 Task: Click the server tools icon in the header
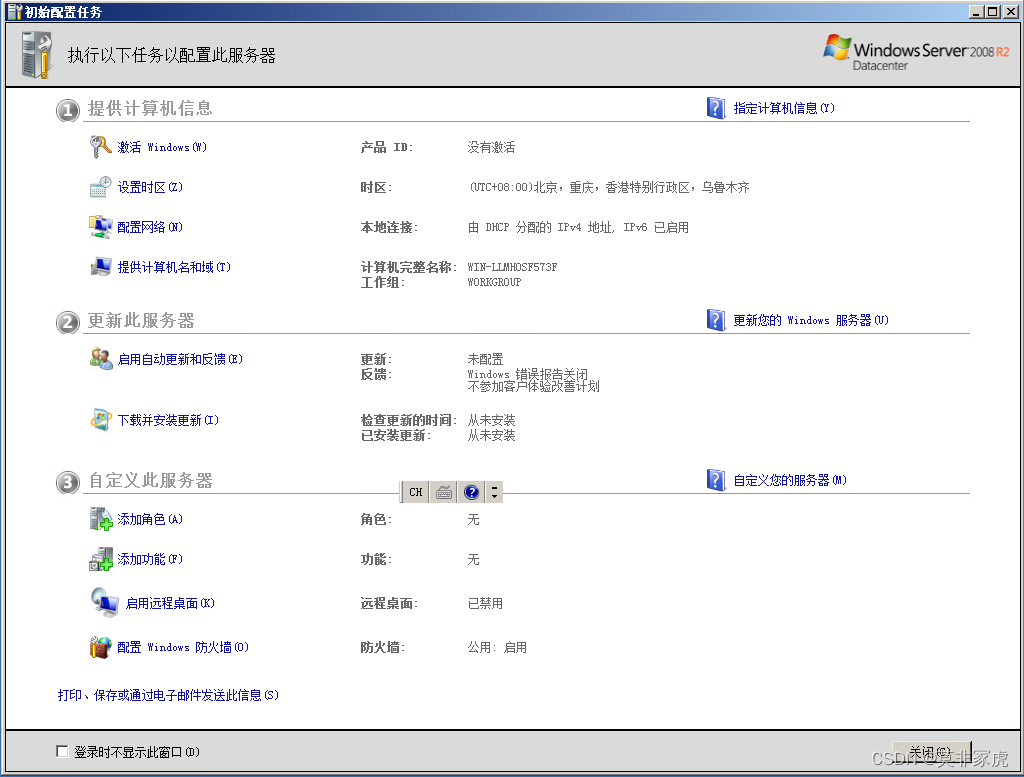tap(37, 56)
